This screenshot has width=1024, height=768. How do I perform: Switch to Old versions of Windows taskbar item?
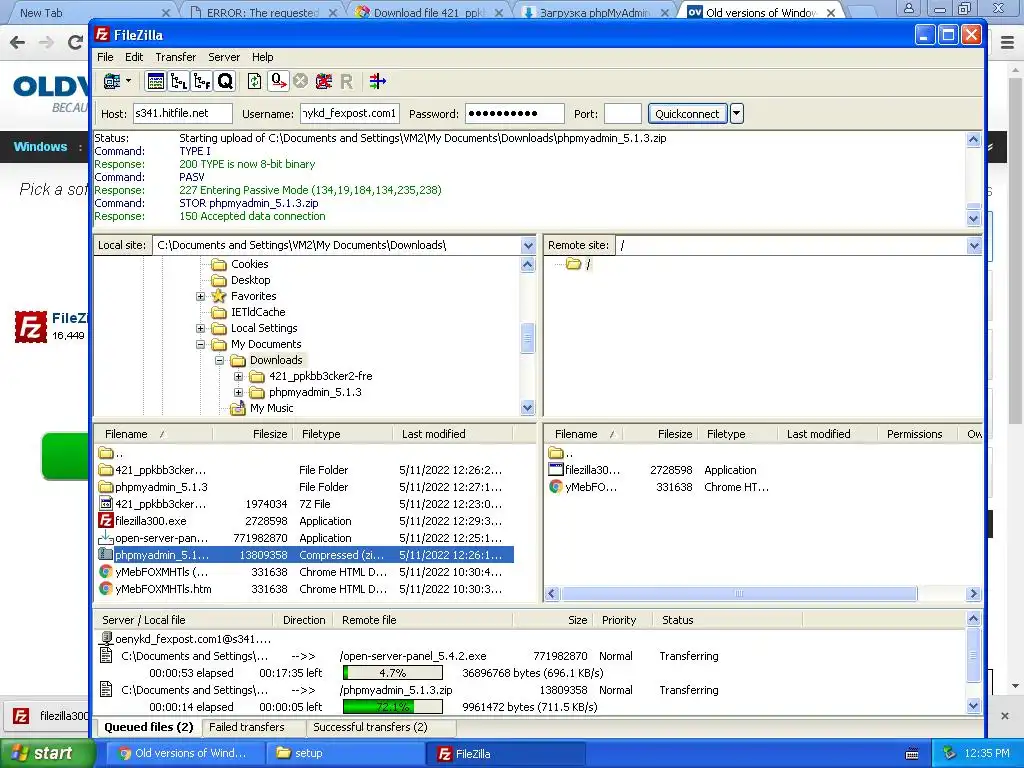[x=183, y=753]
